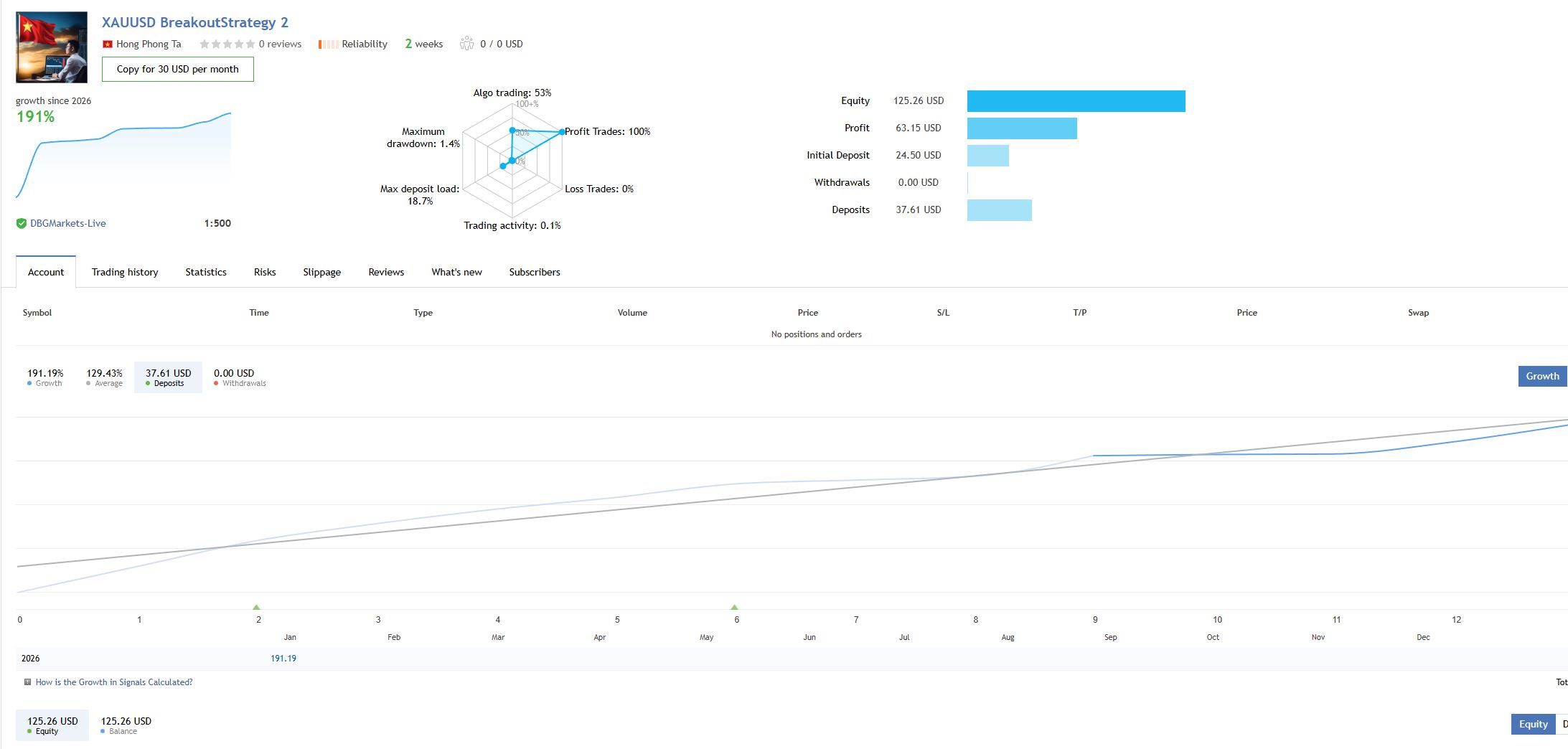
Task: Click the 0 / 0 USD subscribers value
Action: pos(502,44)
